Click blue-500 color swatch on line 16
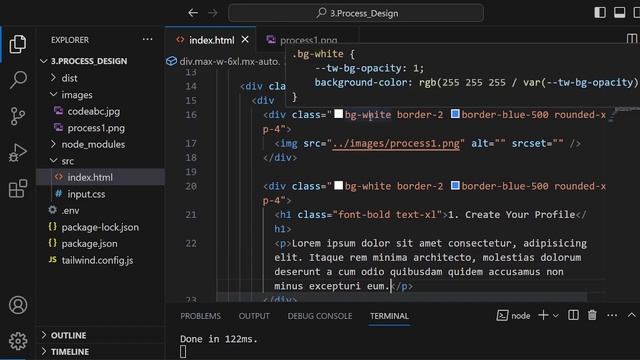 455,114
